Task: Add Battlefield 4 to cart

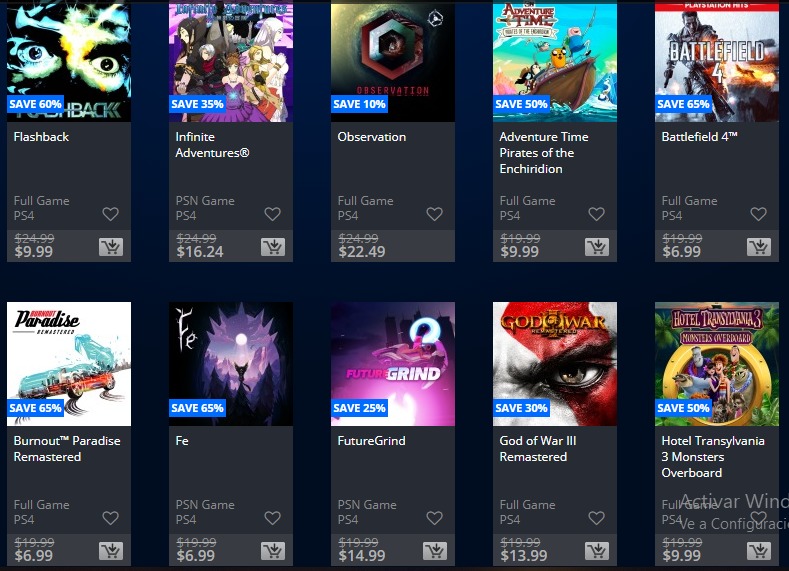Action: [759, 247]
